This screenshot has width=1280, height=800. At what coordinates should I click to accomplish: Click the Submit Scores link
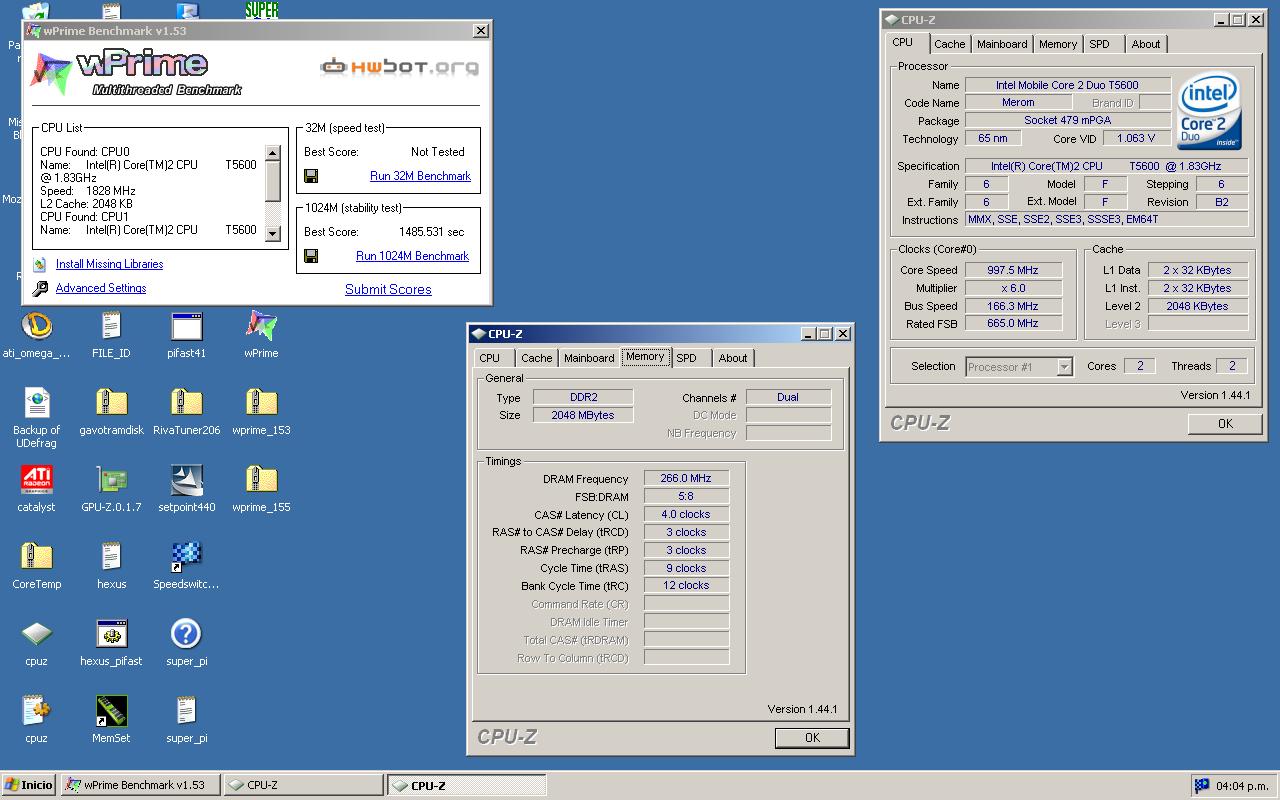[x=388, y=289]
